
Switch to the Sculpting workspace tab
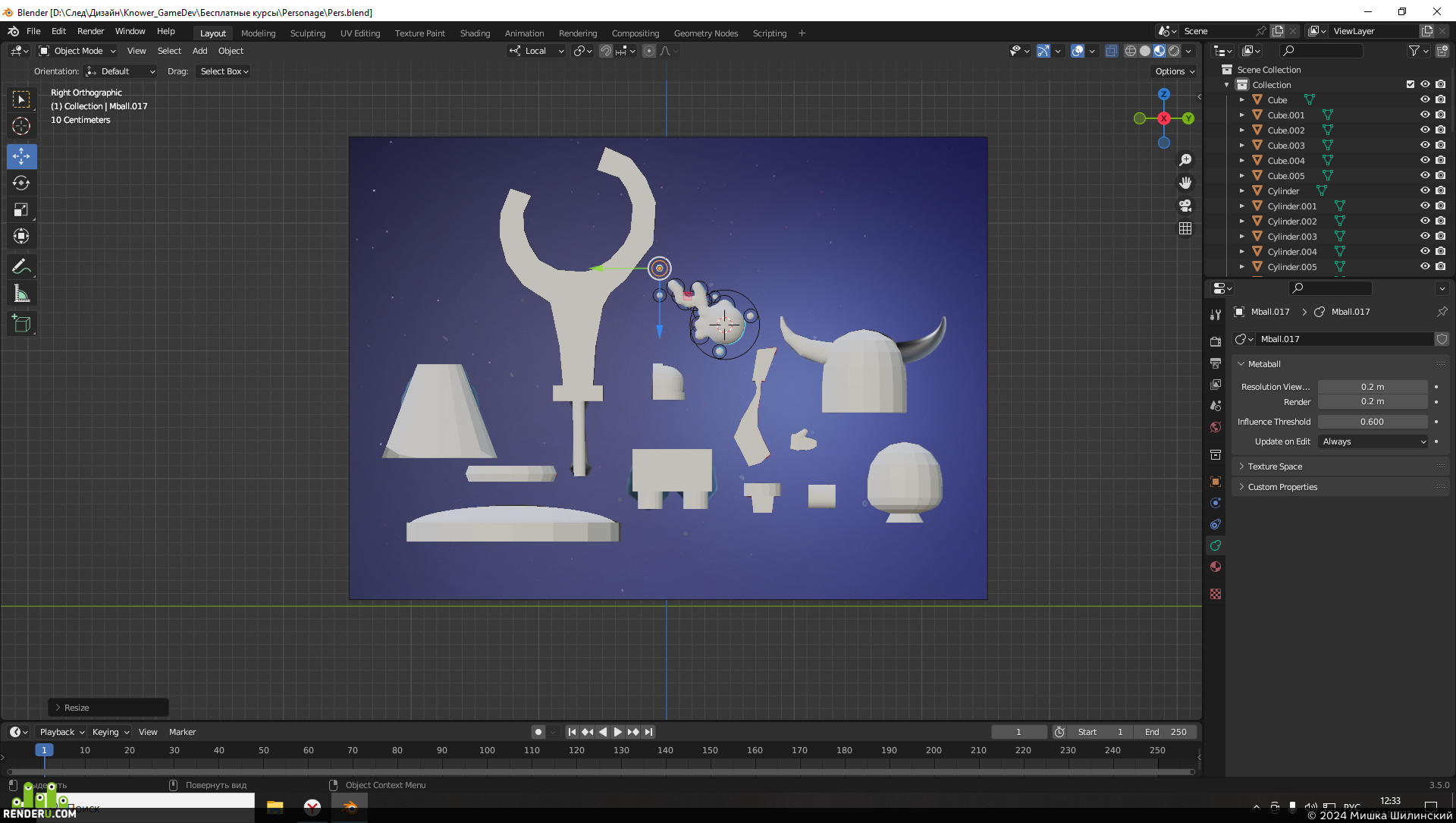click(307, 33)
